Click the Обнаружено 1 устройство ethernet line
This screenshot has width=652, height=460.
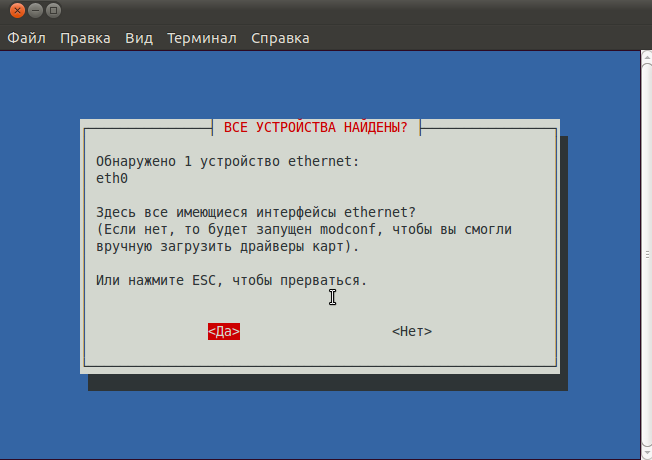click(x=227, y=161)
